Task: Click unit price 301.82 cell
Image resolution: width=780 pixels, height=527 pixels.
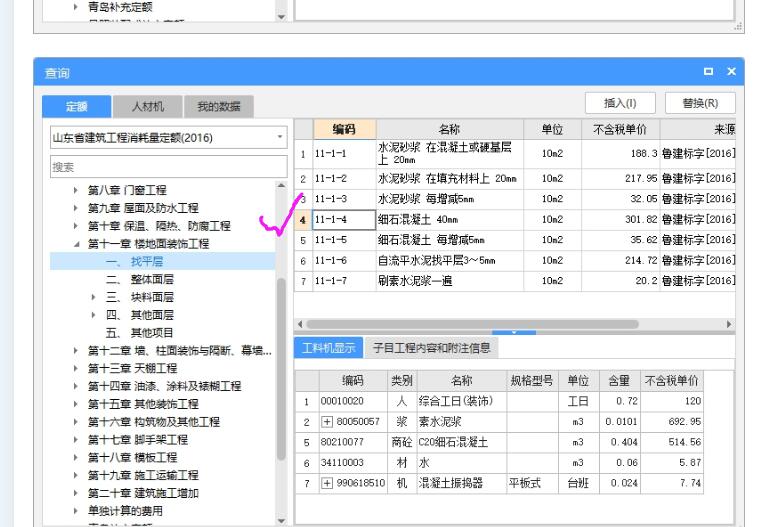Action: (620, 219)
